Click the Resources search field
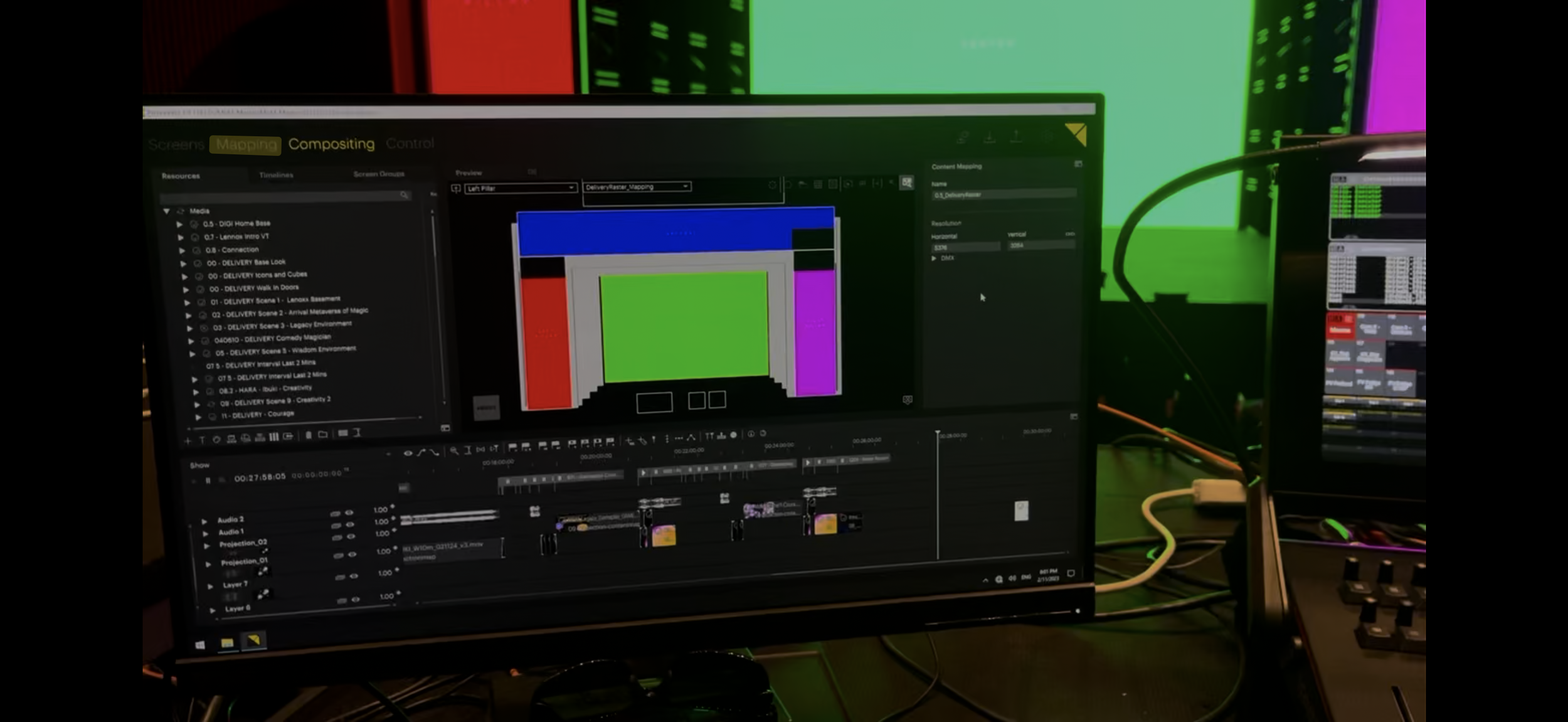1568x722 pixels. 285,196
